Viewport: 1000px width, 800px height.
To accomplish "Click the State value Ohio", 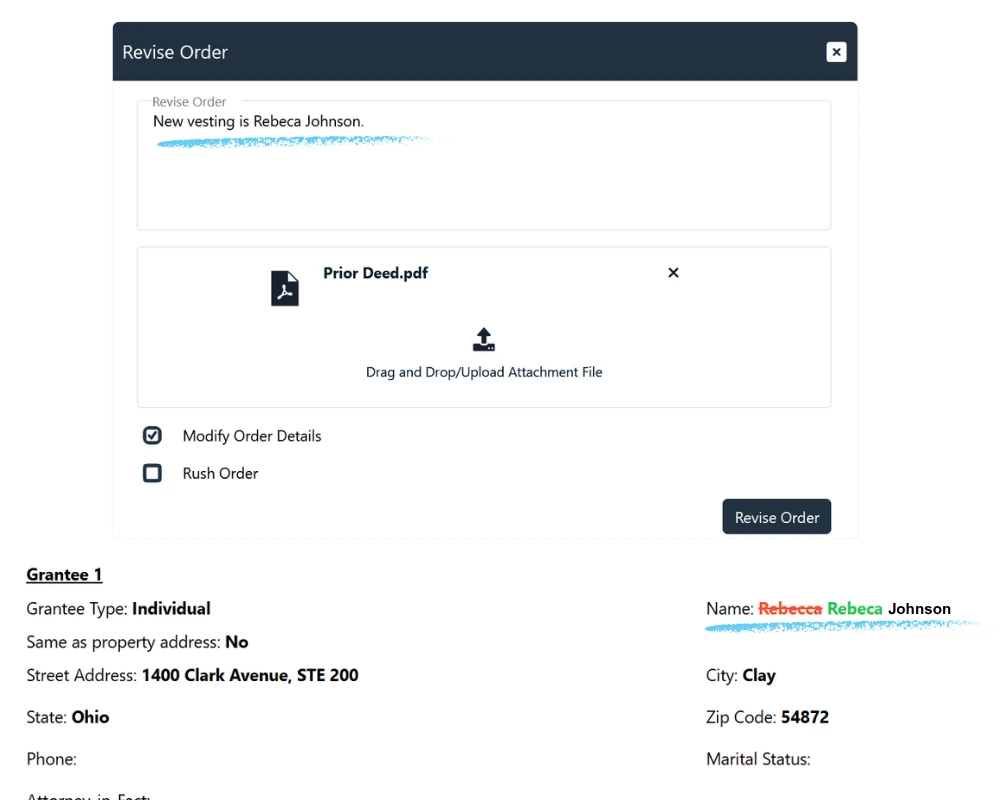I will click(x=90, y=717).
